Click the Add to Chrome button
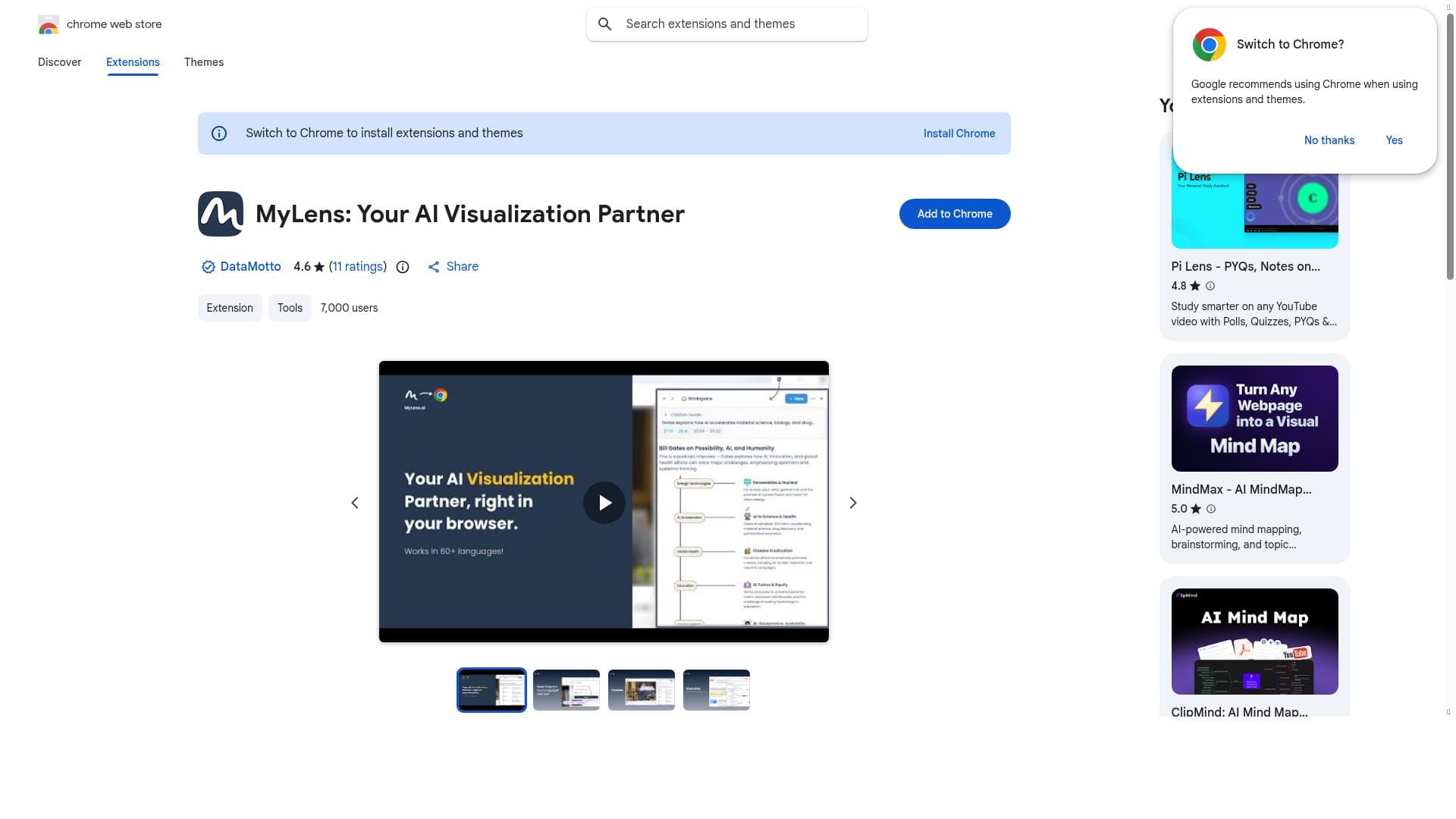Screen dimensions: 1456x819 click(954, 214)
